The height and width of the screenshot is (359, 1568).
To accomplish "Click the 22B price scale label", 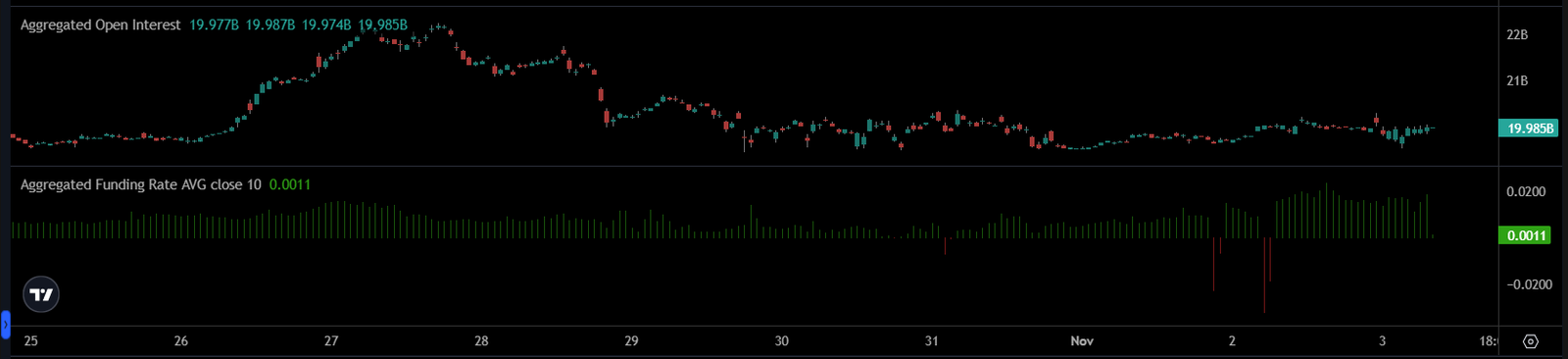I will coord(1517,34).
